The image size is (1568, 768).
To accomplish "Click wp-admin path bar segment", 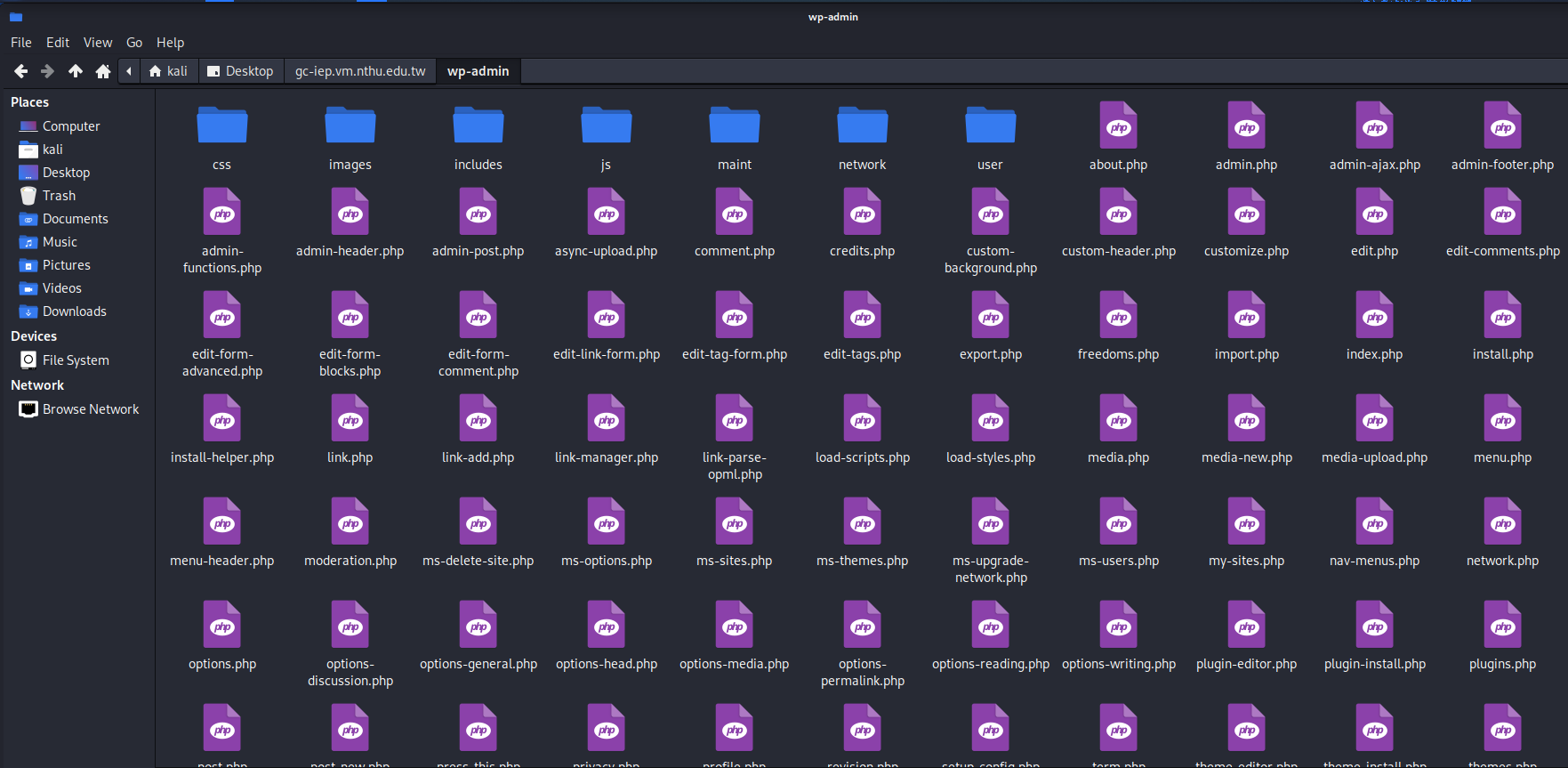I will click(x=478, y=71).
